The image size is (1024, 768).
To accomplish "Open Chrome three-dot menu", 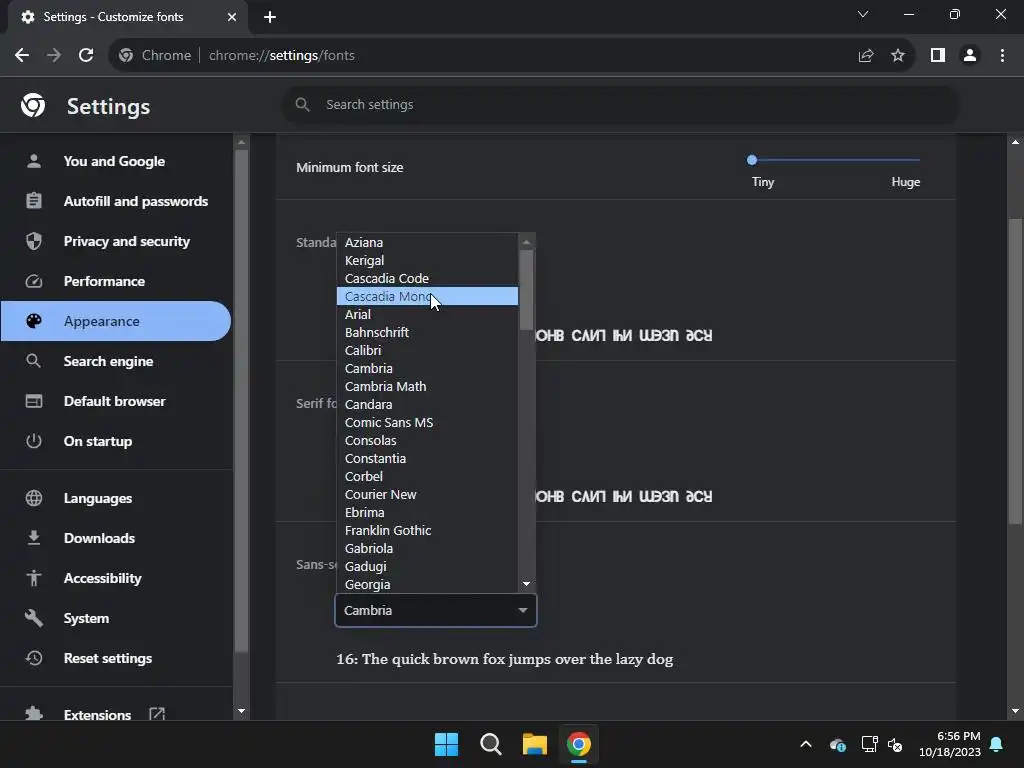I will 1002,56.
